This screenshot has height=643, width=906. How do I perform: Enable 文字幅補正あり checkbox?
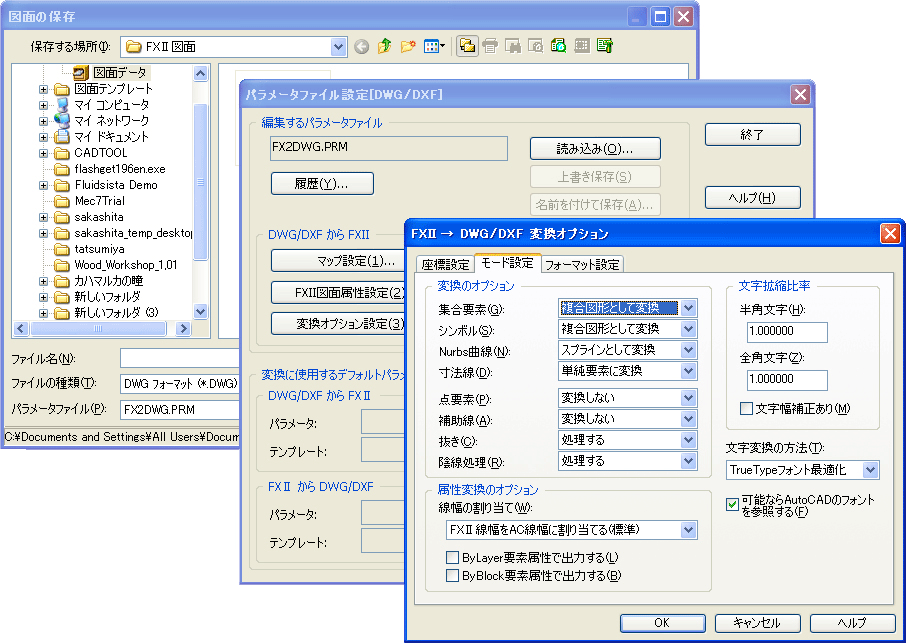pos(746,408)
